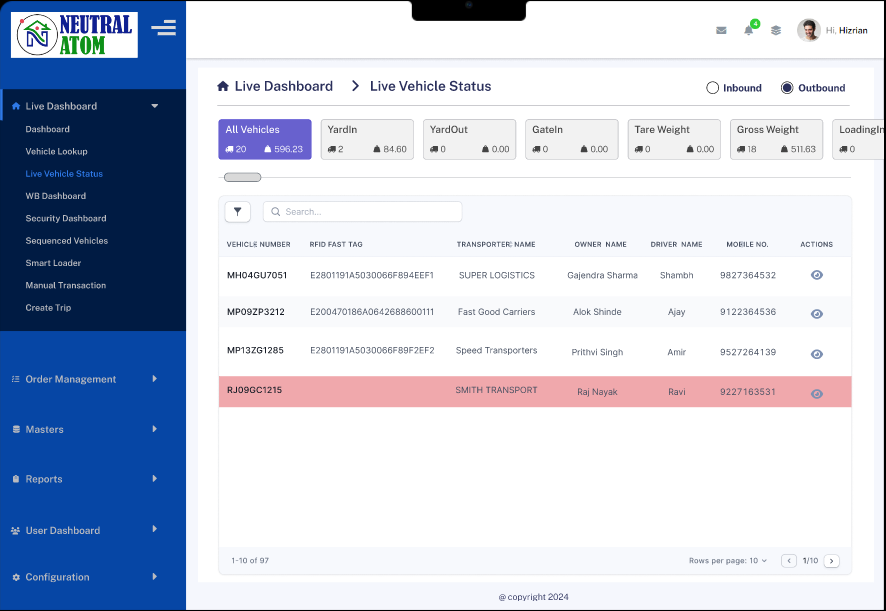Screen dimensions: 886x611
Task: Click the home icon in breadcrumb
Action: tap(223, 87)
